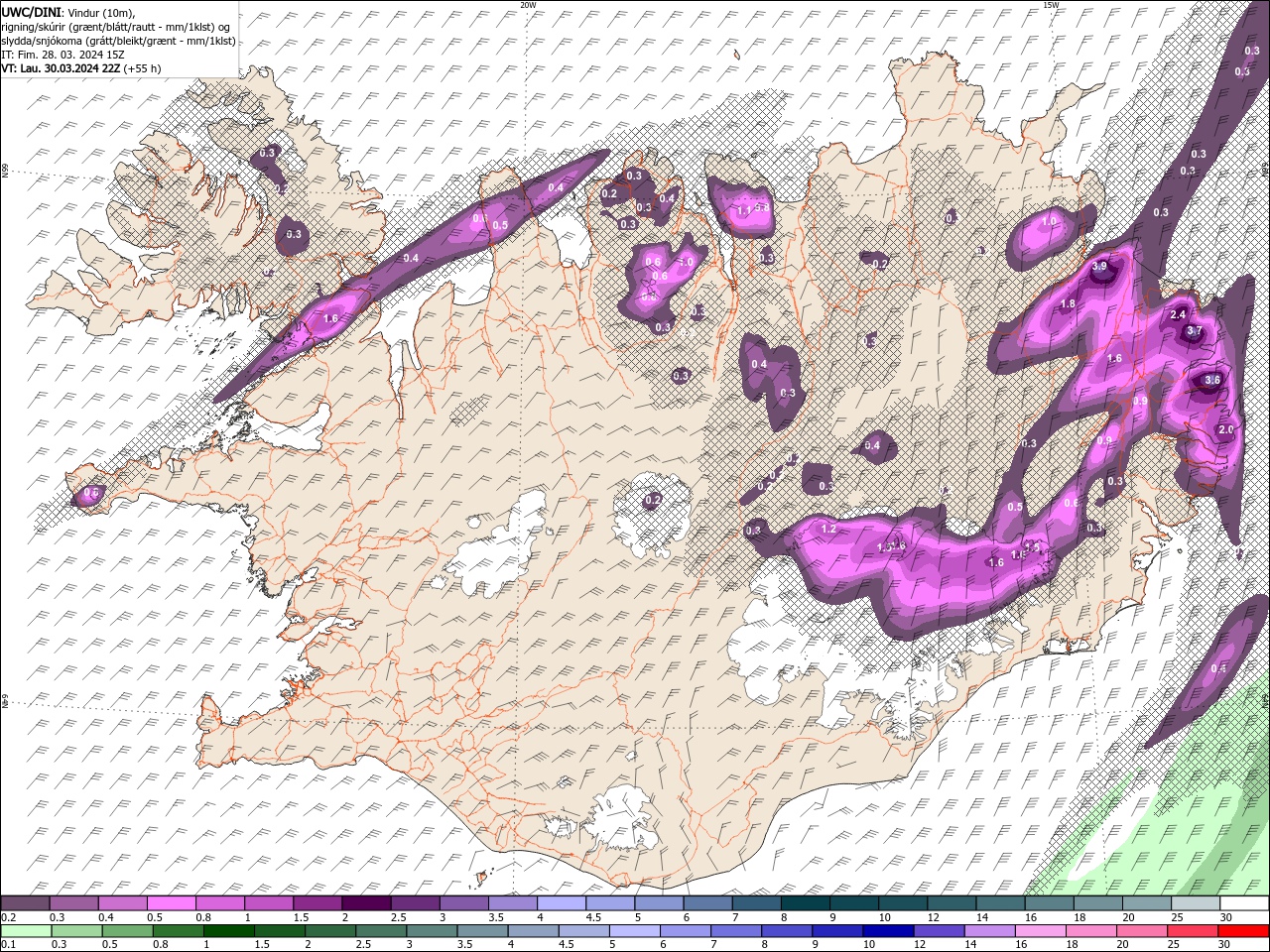Click the 3.9 snowfall value on the map
The width and height of the screenshot is (1270, 952).
pyautogui.click(x=1099, y=266)
